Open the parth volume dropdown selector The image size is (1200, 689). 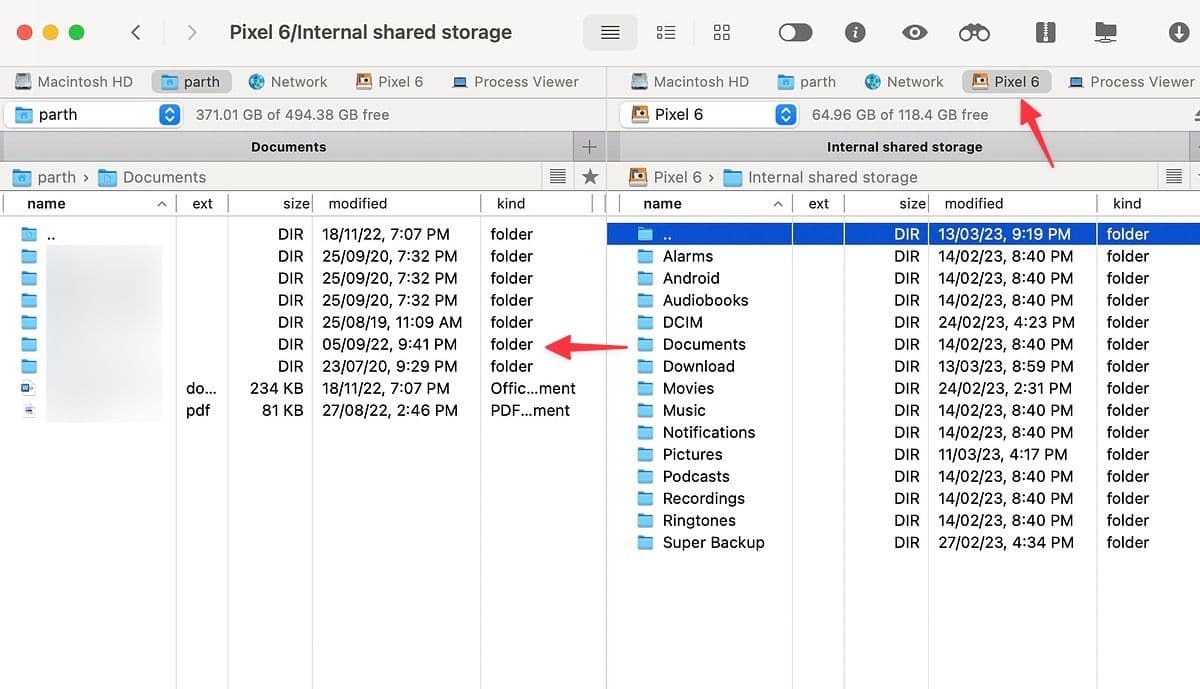[x=168, y=114]
